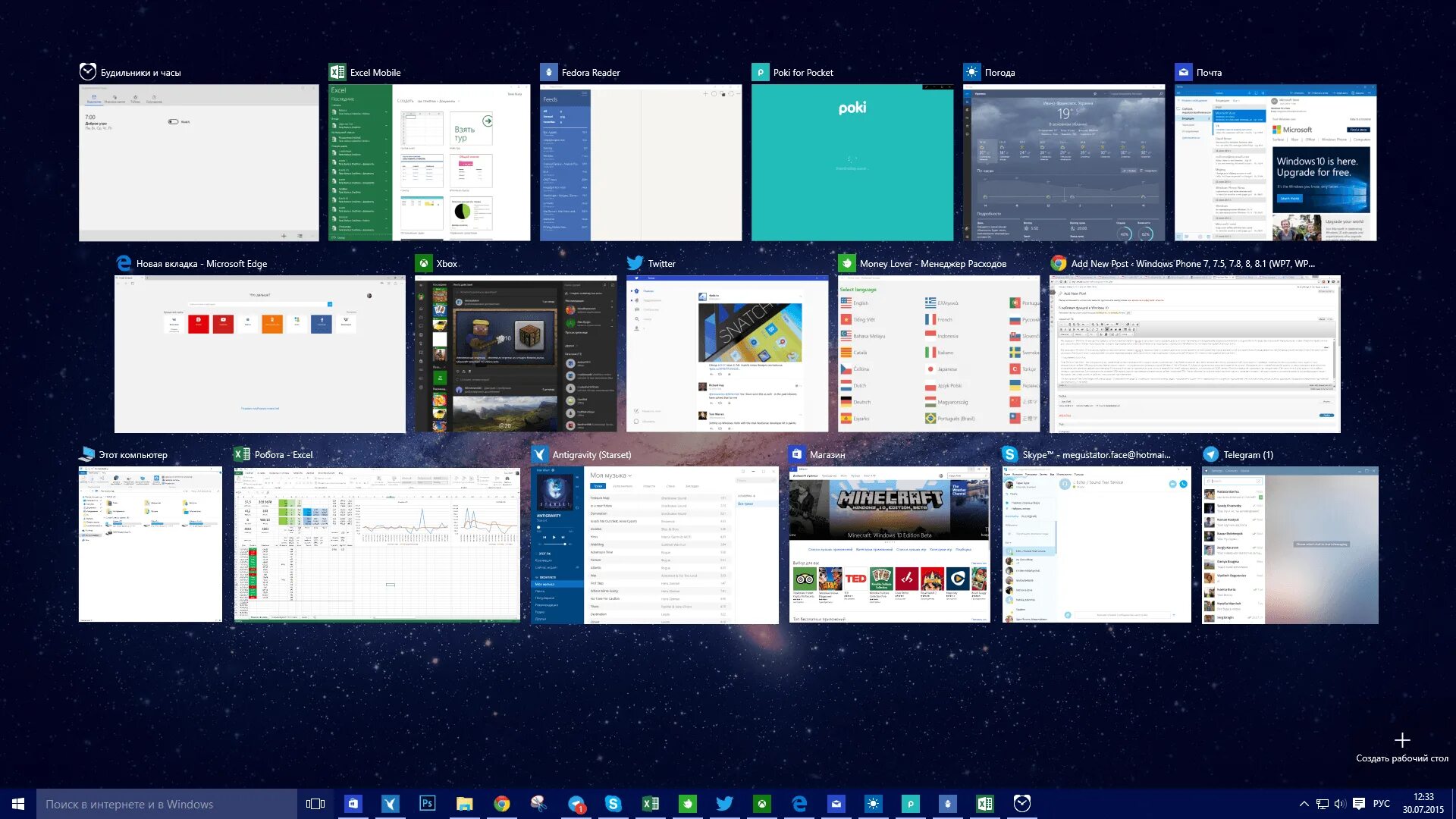This screenshot has height=819, width=1456.
Task: Click the Store bag taskbar icon
Action: tap(353, 804)
